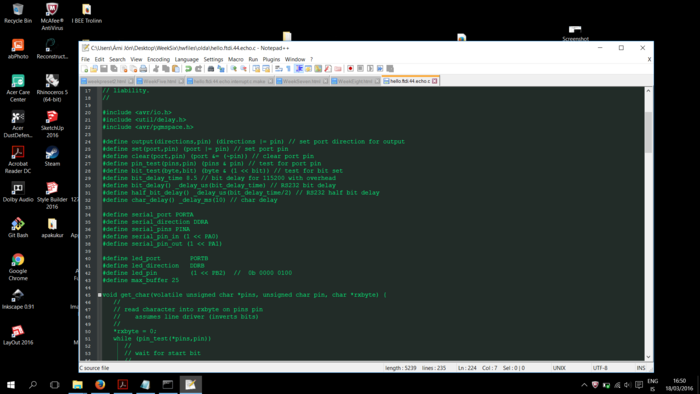This screenshot has height=394, width=700.
Task: Open the Run menu
Action: pos(253,59)
